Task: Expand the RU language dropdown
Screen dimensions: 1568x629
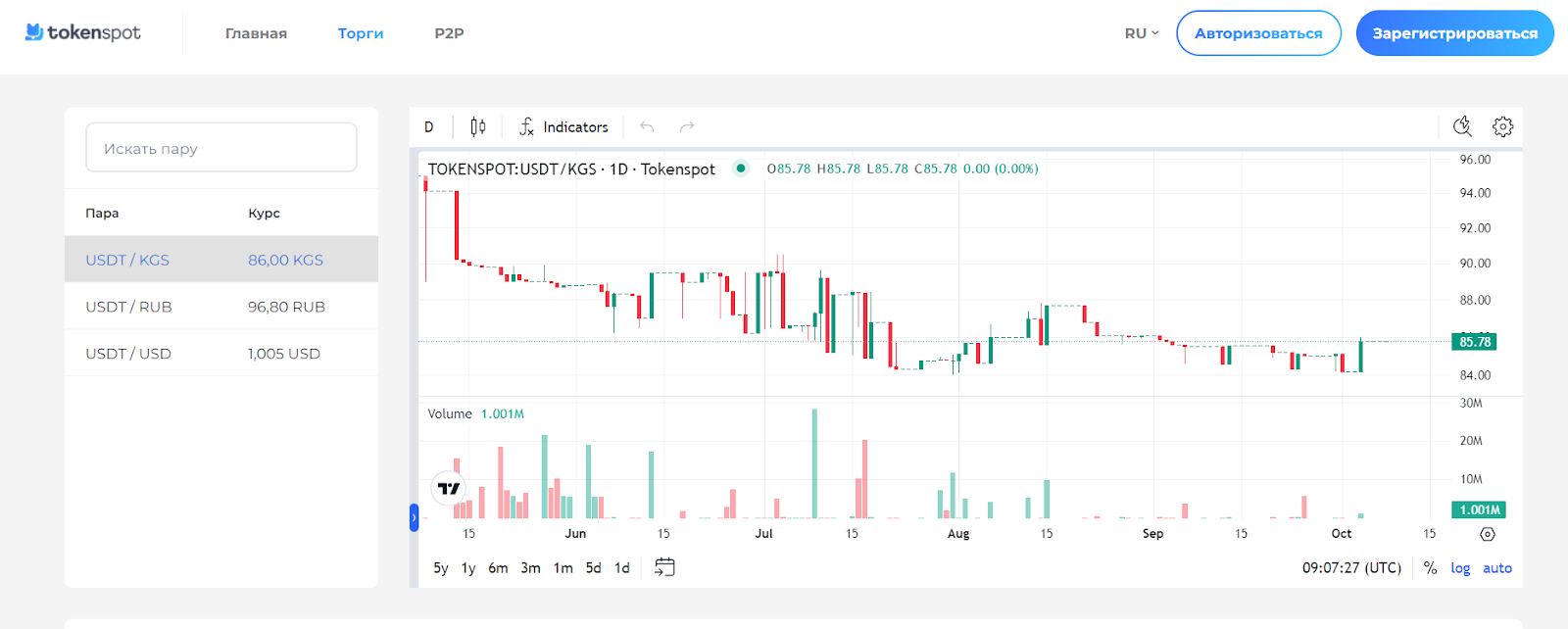Action: point(1141,33)
